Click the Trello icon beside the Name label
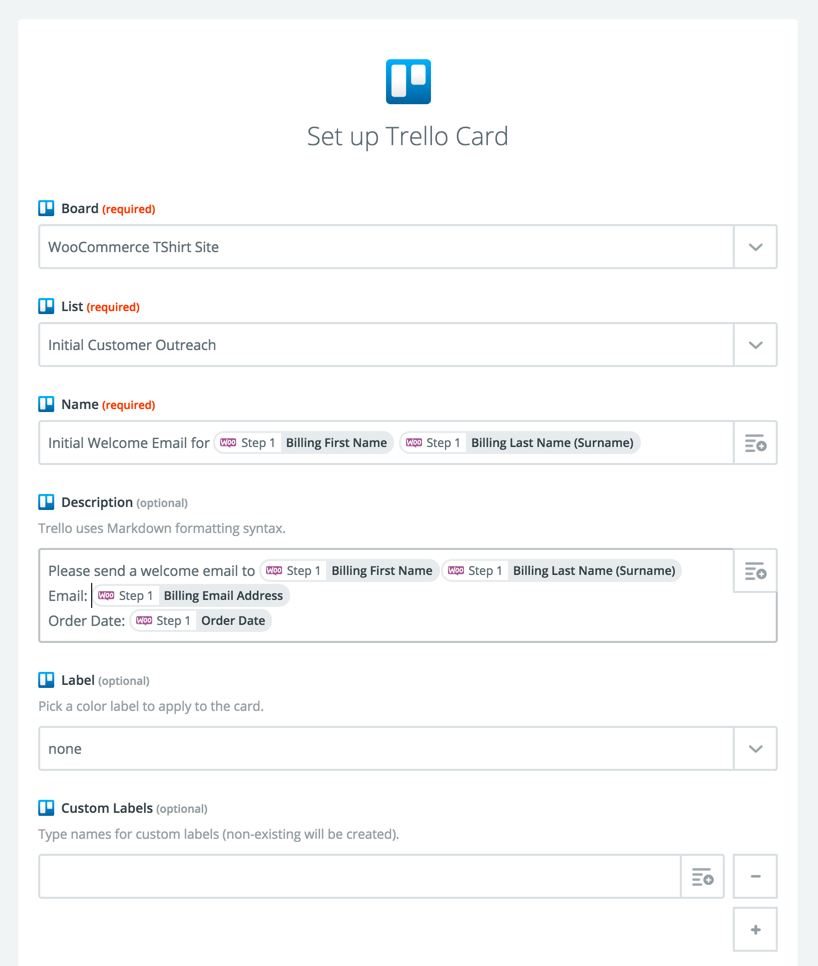 (x=46, y=404)
